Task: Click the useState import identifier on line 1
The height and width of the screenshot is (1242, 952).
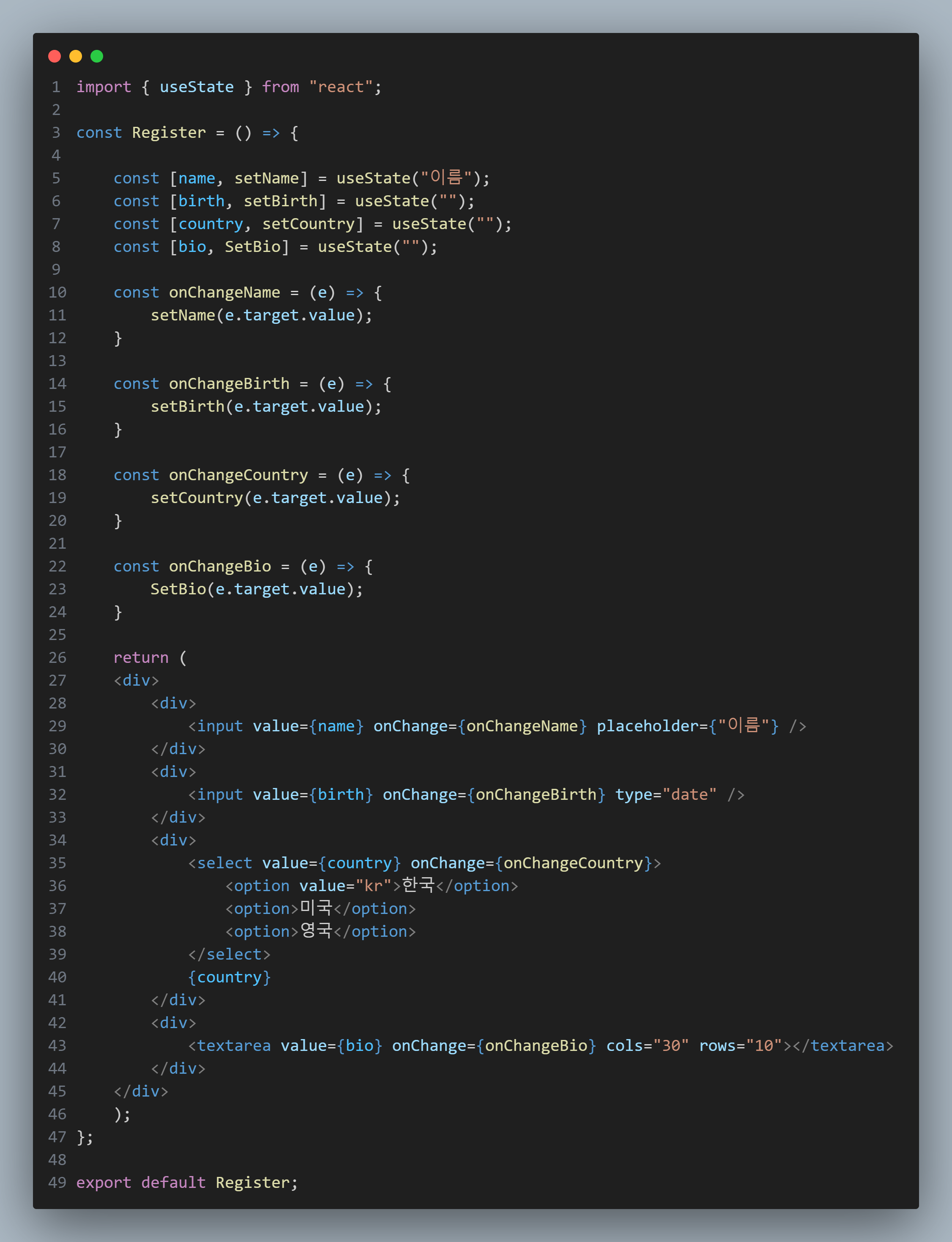Action: tap(196, 87)
